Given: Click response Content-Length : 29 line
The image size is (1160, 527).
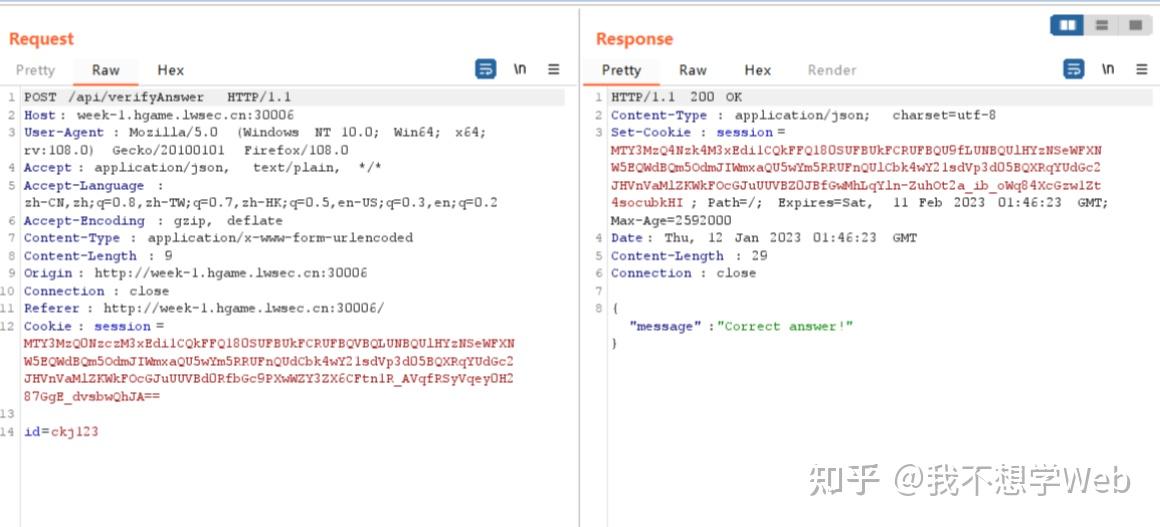Looking at the screenshot, I should click(689, 256).
